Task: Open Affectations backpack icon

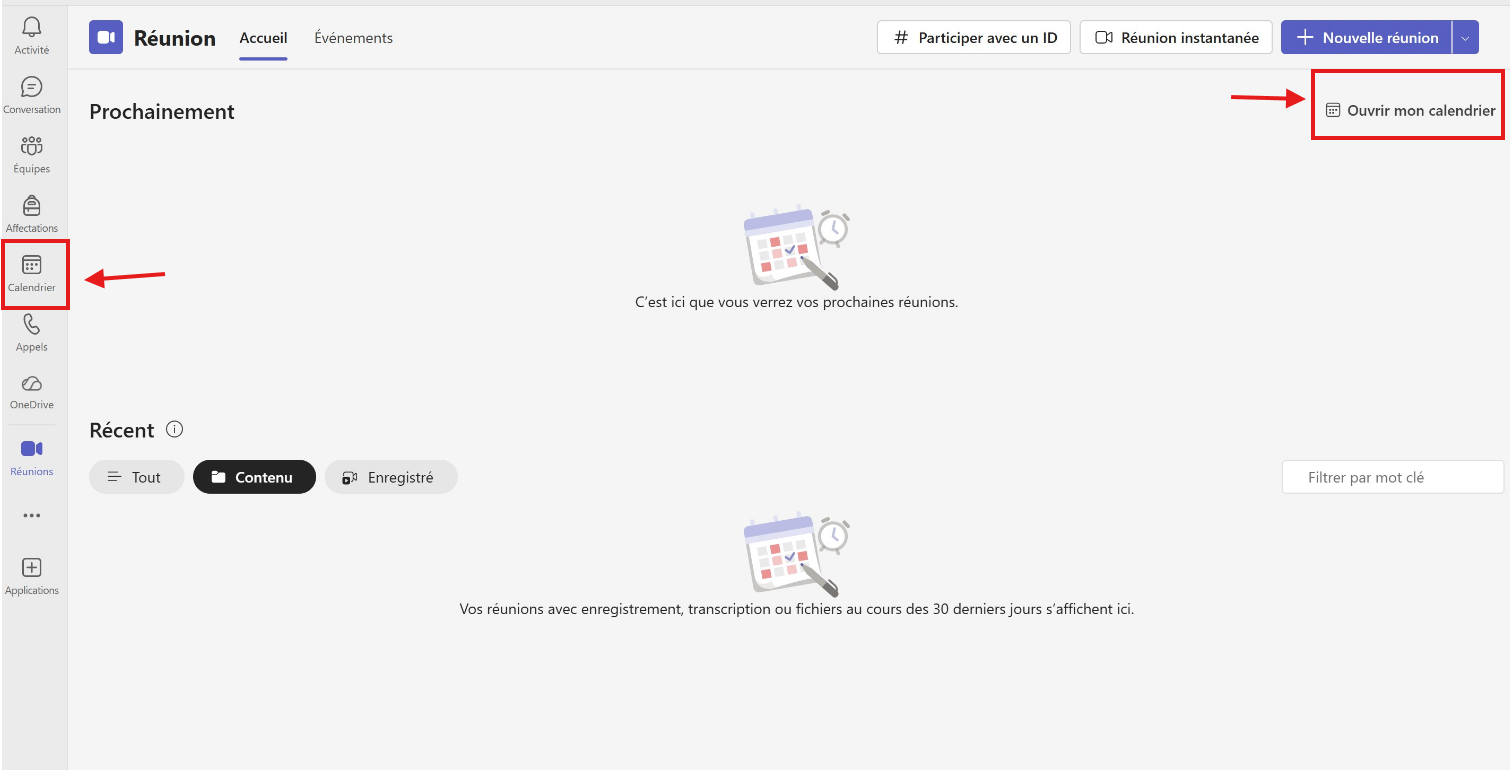Action: 32,213
